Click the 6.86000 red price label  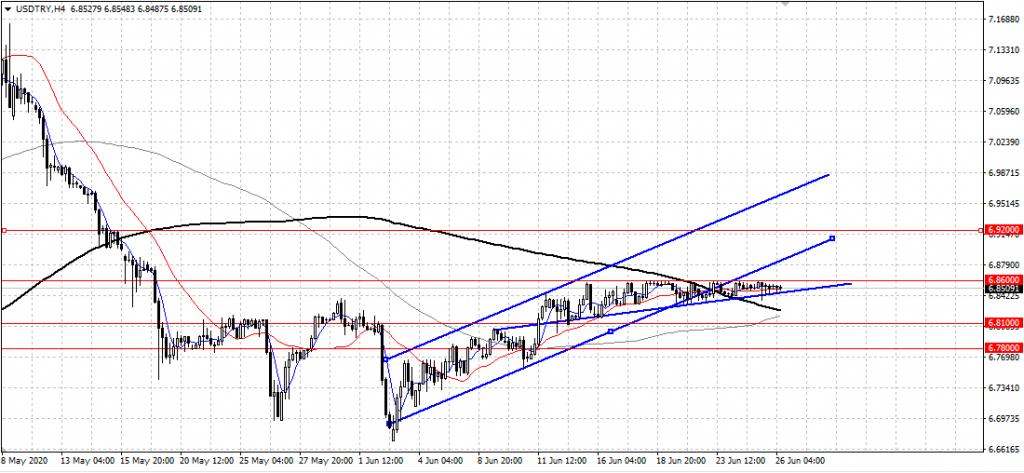pos(1002,280)
